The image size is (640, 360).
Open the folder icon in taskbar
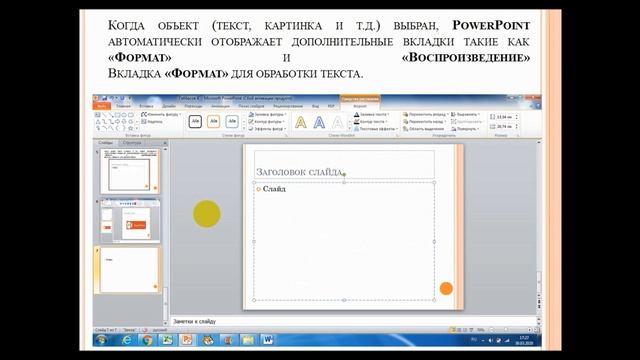[x=248, y=340]
